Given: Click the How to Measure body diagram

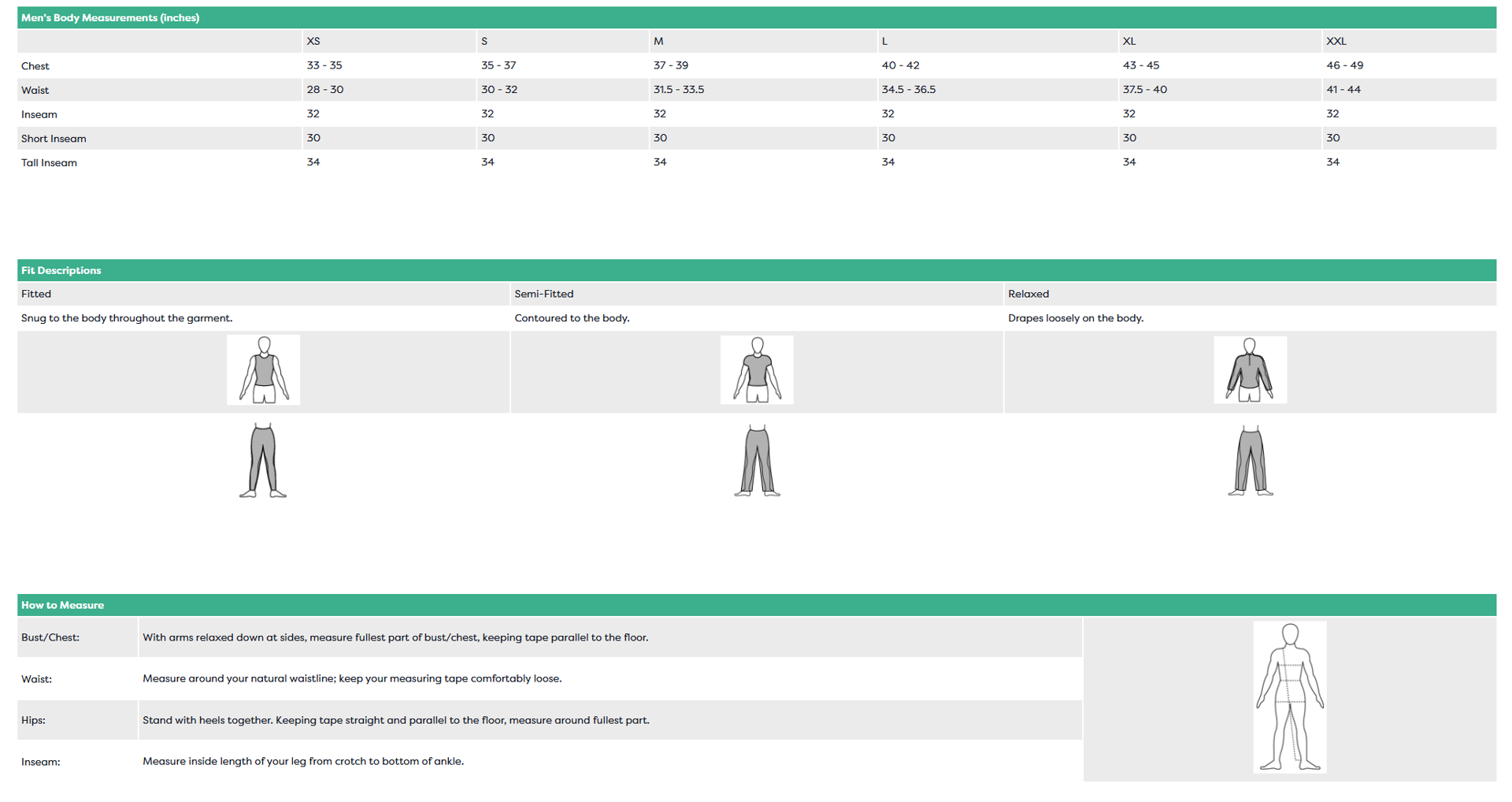Looking at the screenshot, I should [x=1289, y=697].
